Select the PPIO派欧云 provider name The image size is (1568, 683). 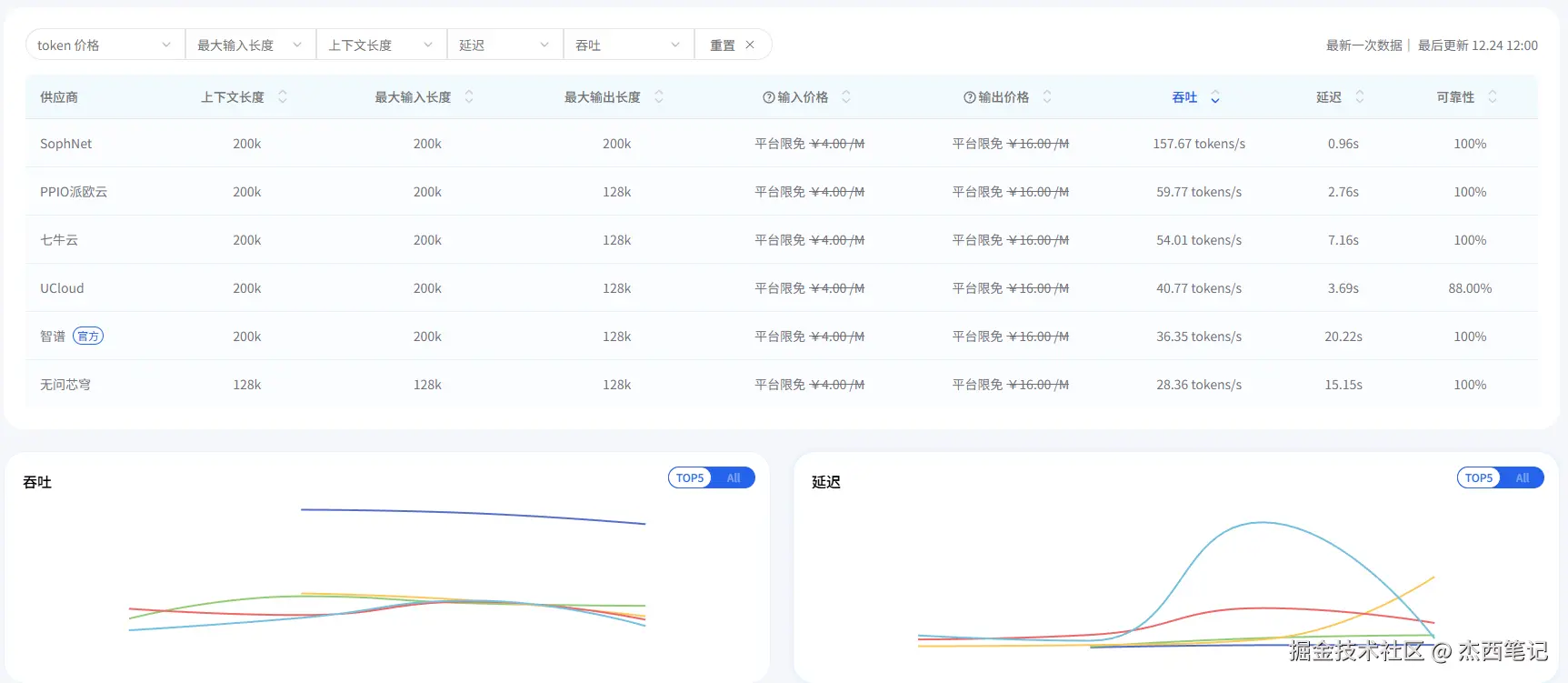[x=74, y=192]
